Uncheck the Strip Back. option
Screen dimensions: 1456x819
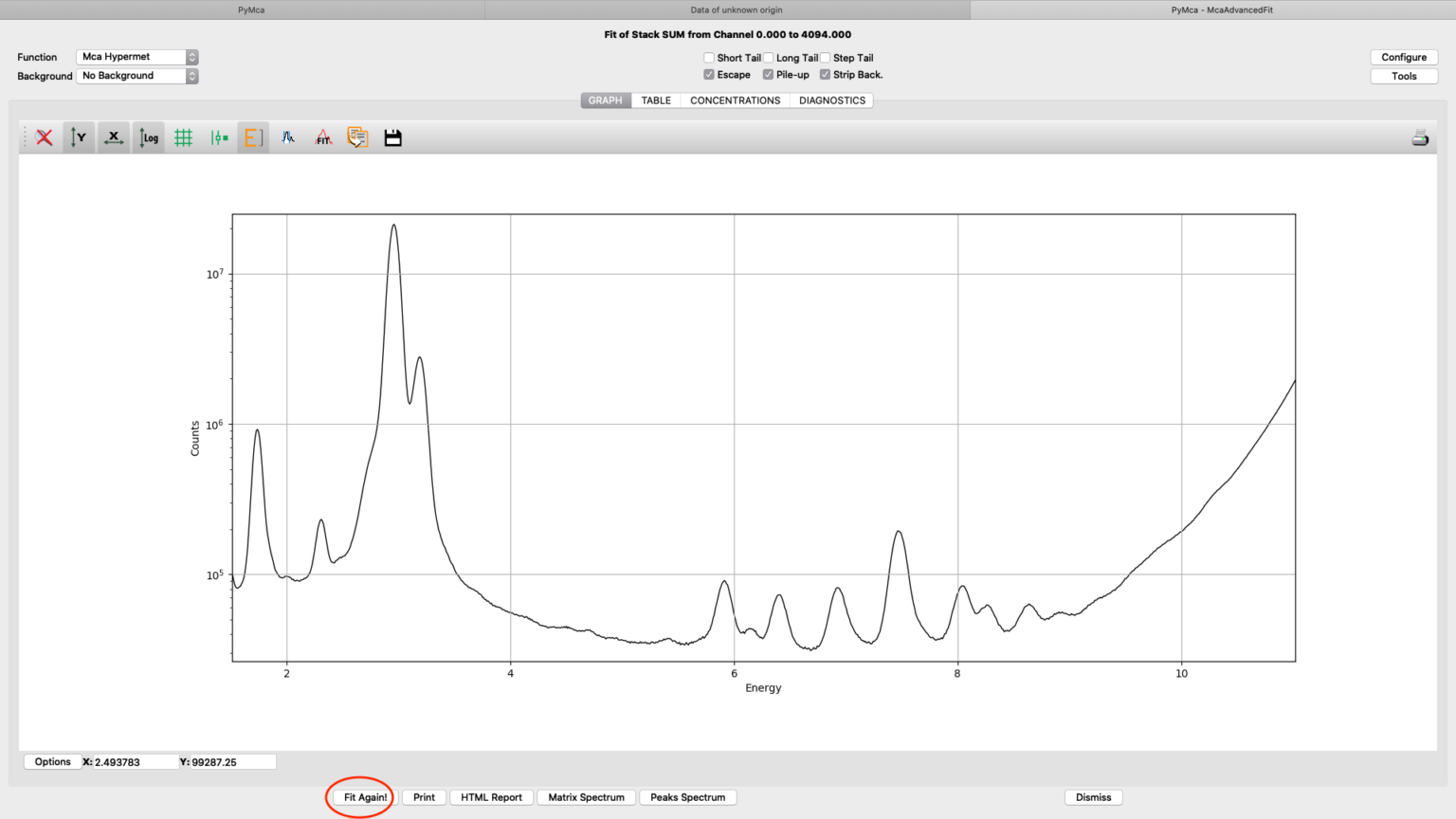click(824, 74)
